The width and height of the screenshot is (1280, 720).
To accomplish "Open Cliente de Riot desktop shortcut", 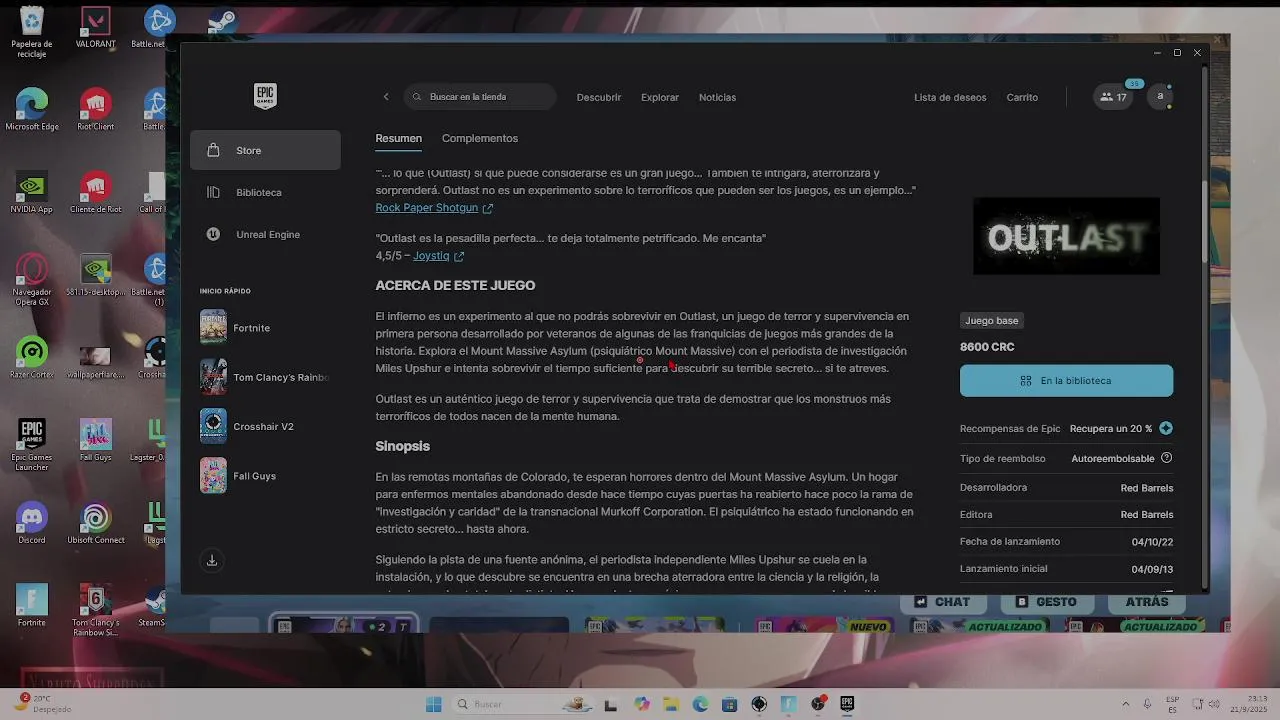I will pyautogui.click(x=96, y=192).
